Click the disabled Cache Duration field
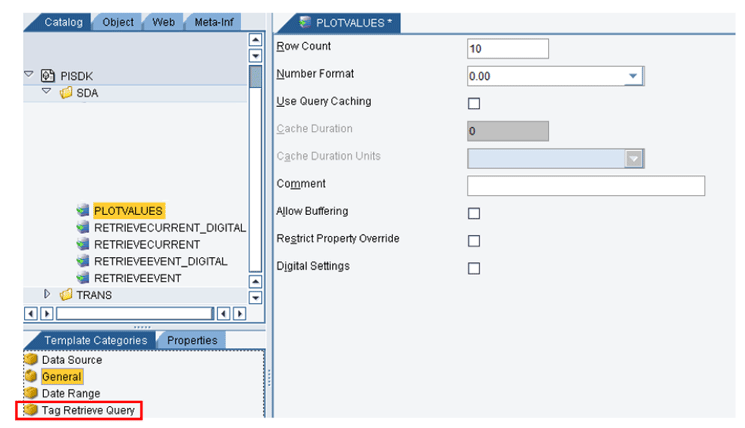The height and width of the screenshot is (428, 745). coord(508,131)
